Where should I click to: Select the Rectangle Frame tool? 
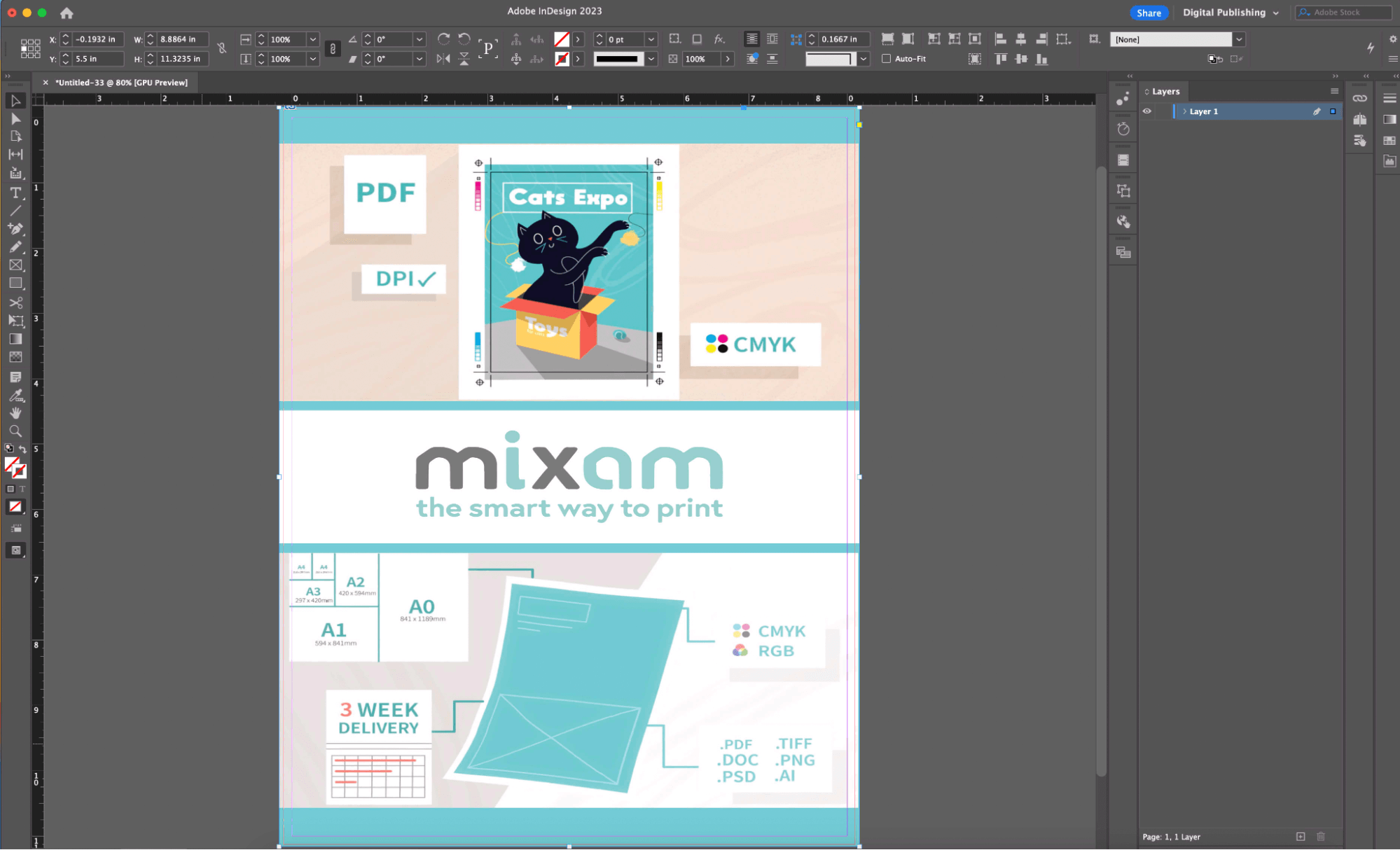coord(15,265)
